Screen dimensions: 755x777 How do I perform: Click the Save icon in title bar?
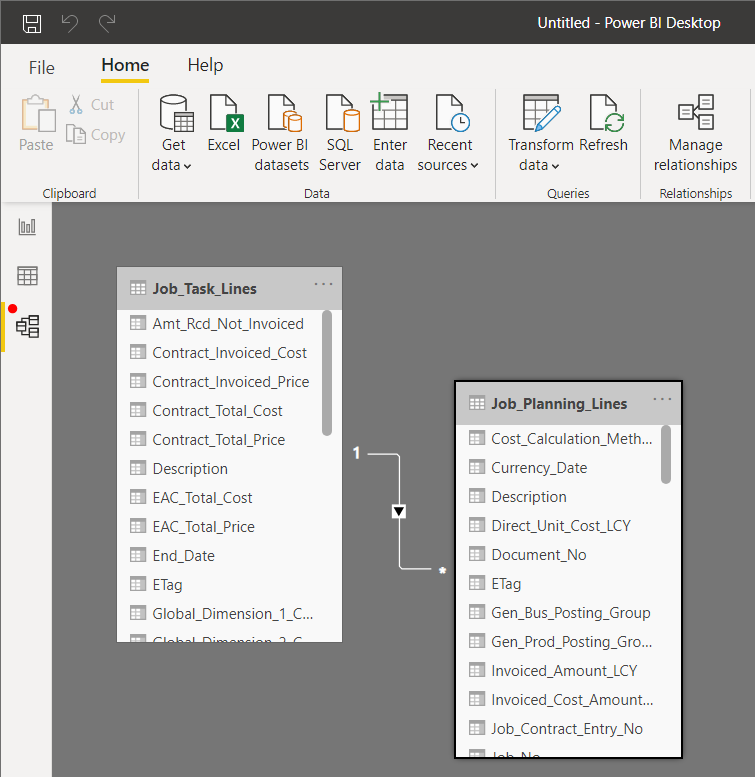point(32,22)
